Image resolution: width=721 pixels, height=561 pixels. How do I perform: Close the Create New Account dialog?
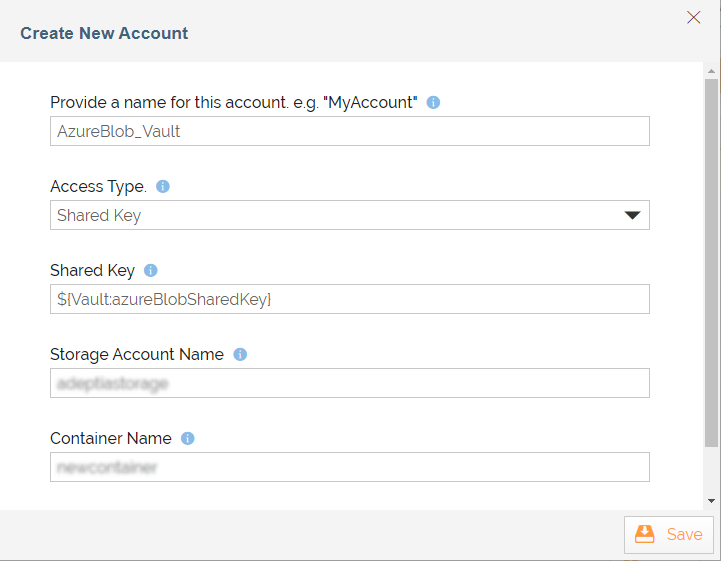[693, 17]
